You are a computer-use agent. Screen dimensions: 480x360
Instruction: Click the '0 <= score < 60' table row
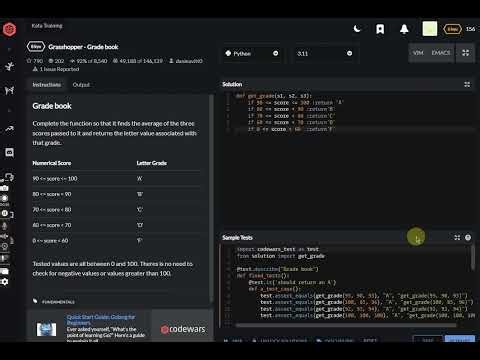(117, 241)
